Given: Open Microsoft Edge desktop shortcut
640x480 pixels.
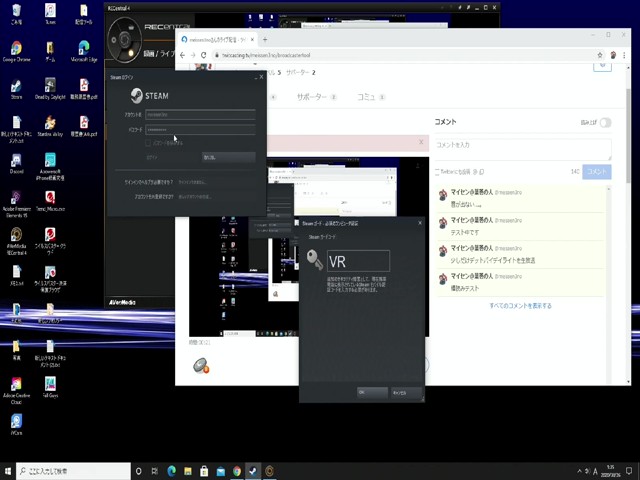Looking at the screenshot, I should click(84, 51).
